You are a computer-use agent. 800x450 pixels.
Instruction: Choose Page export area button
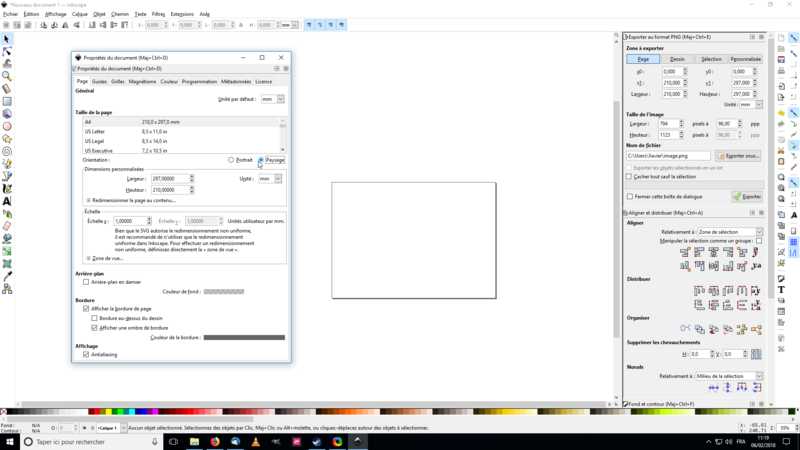click(643, 59)
